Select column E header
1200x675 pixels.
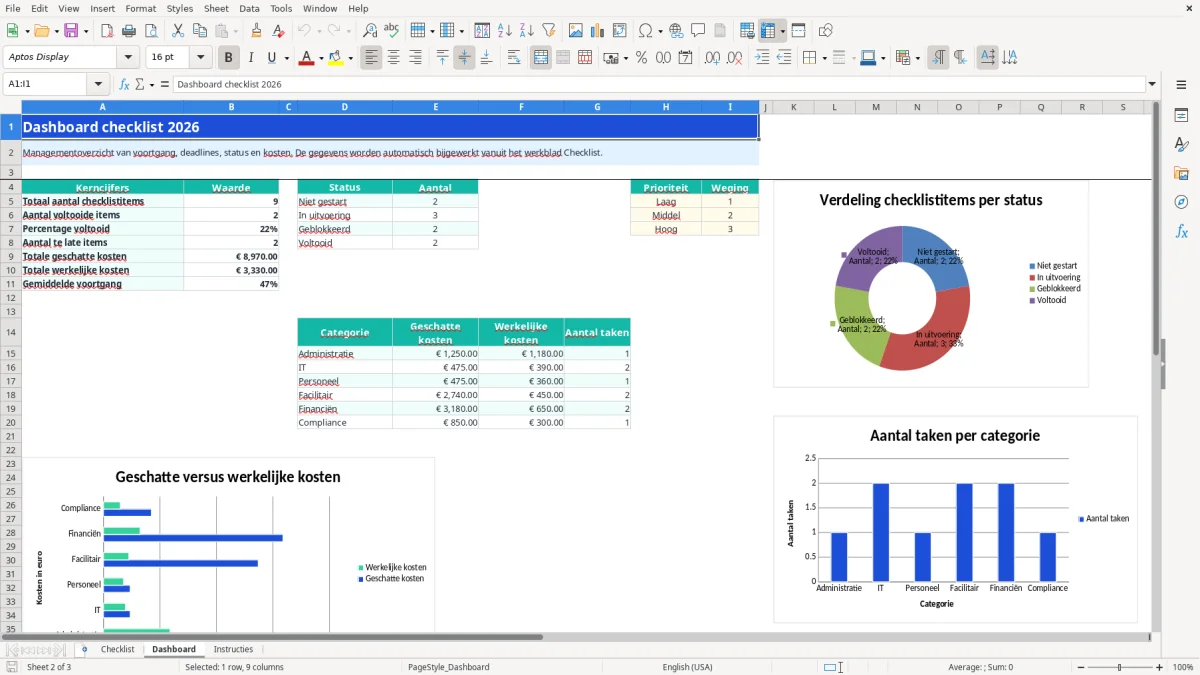click(435, 107)
